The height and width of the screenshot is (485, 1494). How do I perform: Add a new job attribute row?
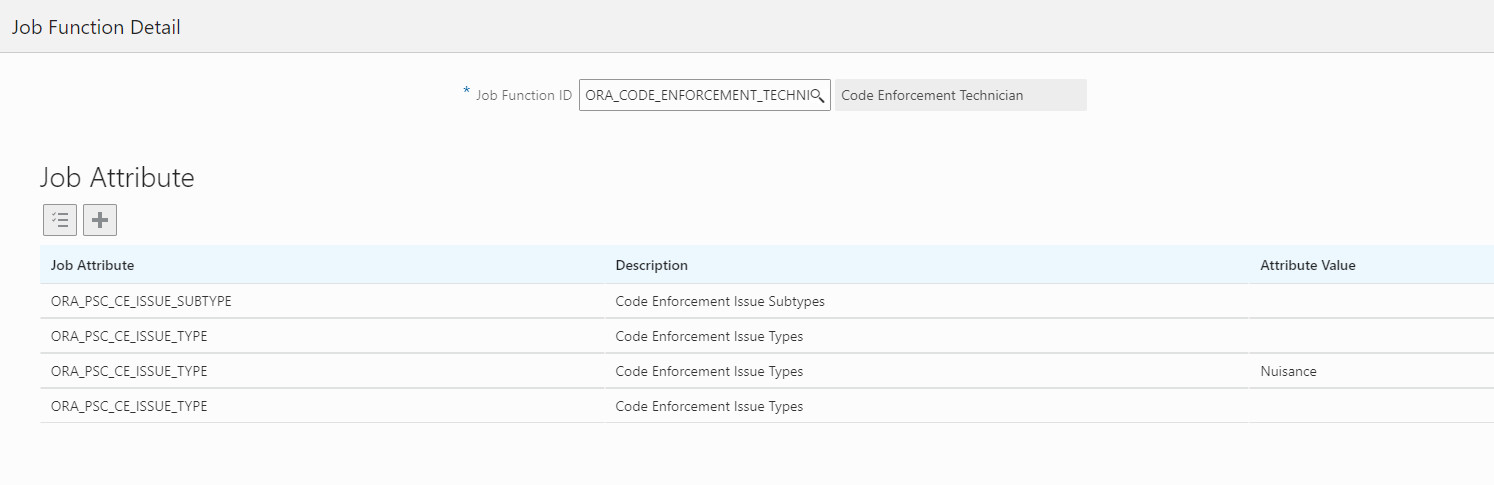[100, 220]
